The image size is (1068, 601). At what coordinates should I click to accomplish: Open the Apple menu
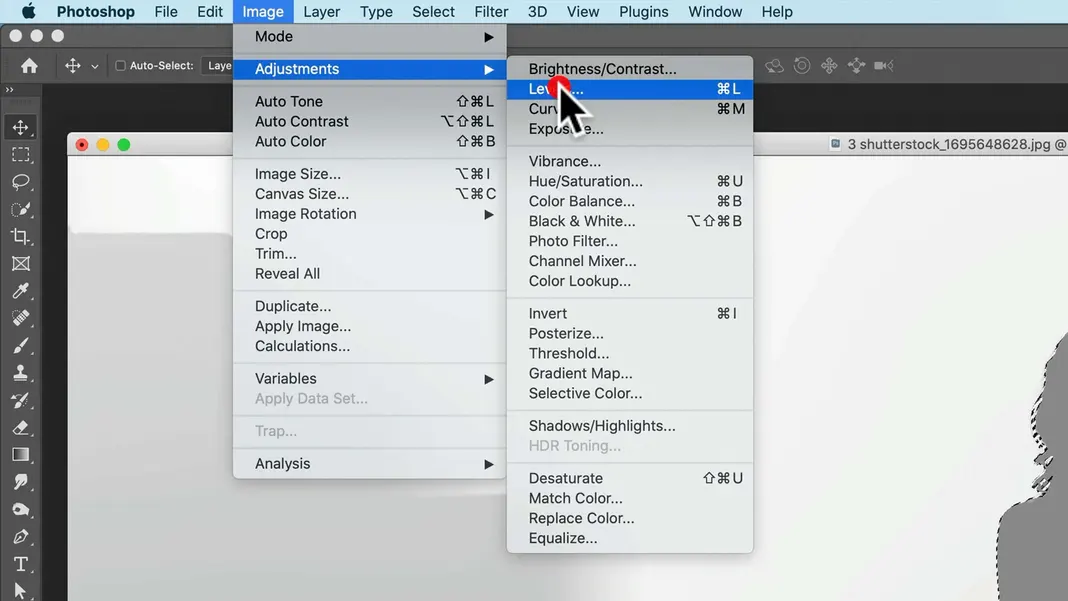click(29, 12)
